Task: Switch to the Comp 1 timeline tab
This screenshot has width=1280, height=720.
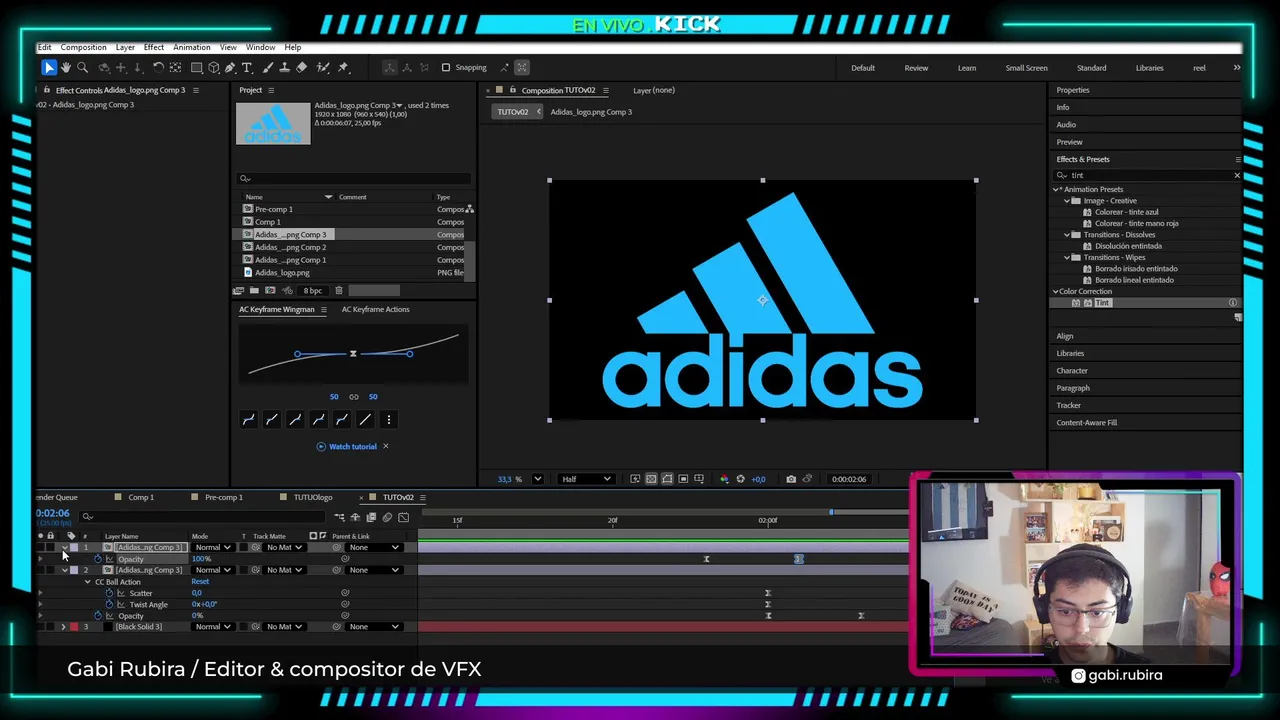Action: pyautogui.click(x=141, y=497)
